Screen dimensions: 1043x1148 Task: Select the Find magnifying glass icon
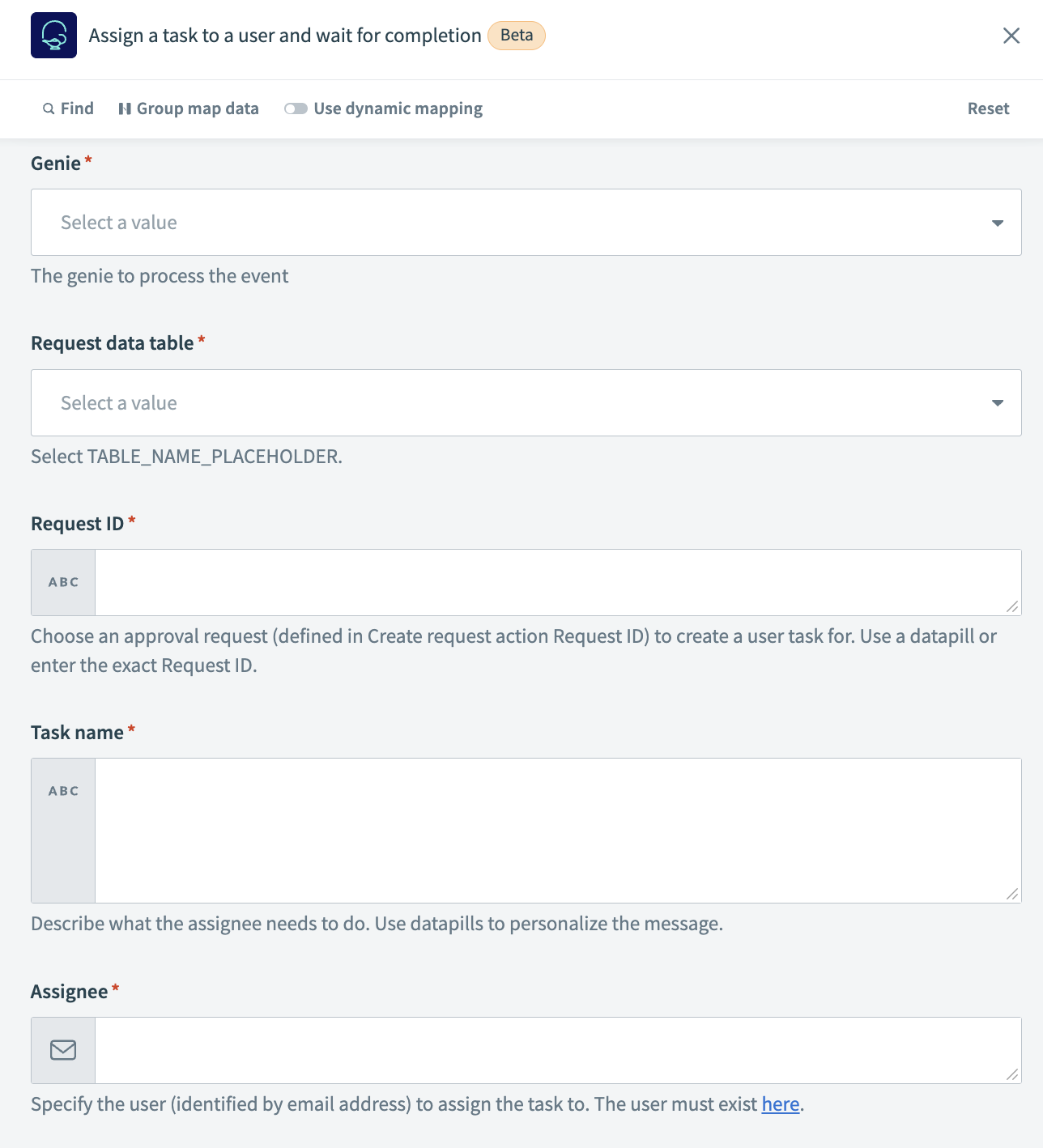pos(49,108)
